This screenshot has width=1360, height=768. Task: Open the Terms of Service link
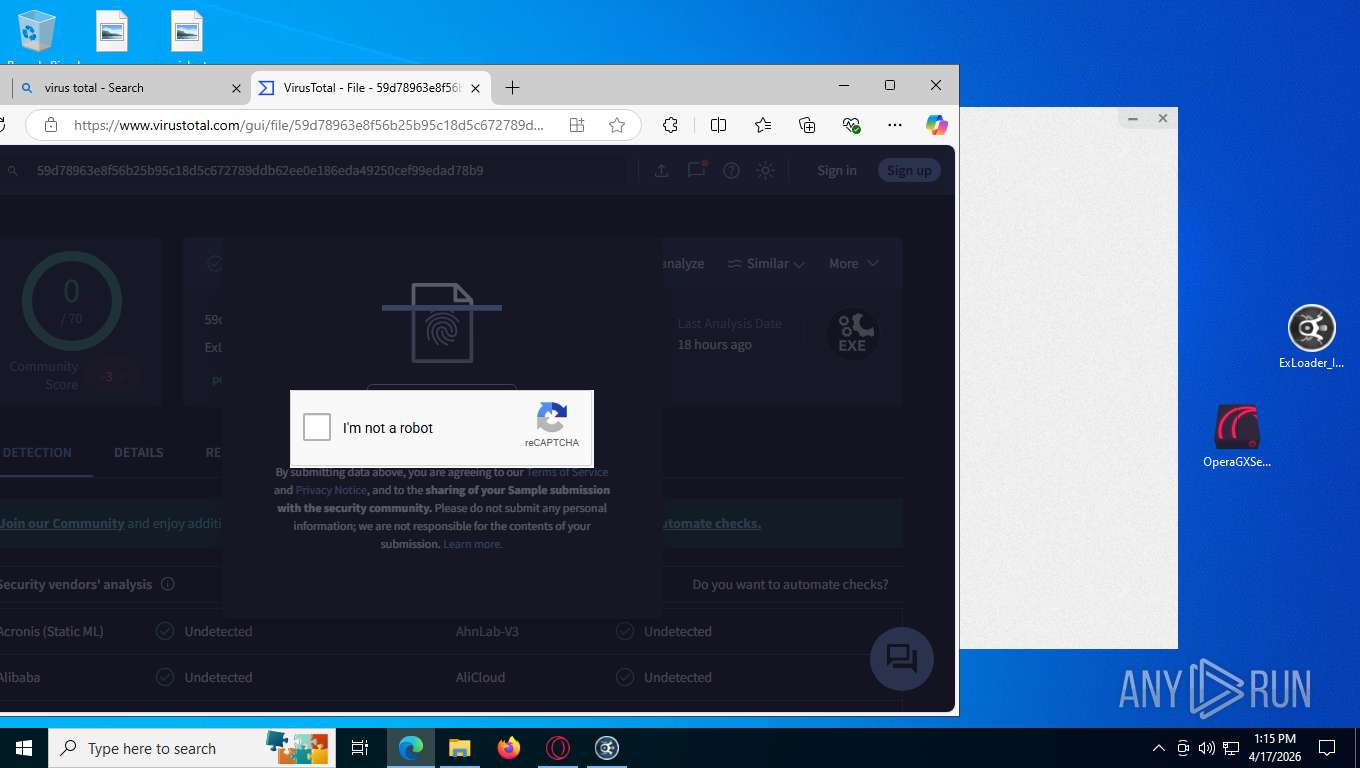pos(567,472)
